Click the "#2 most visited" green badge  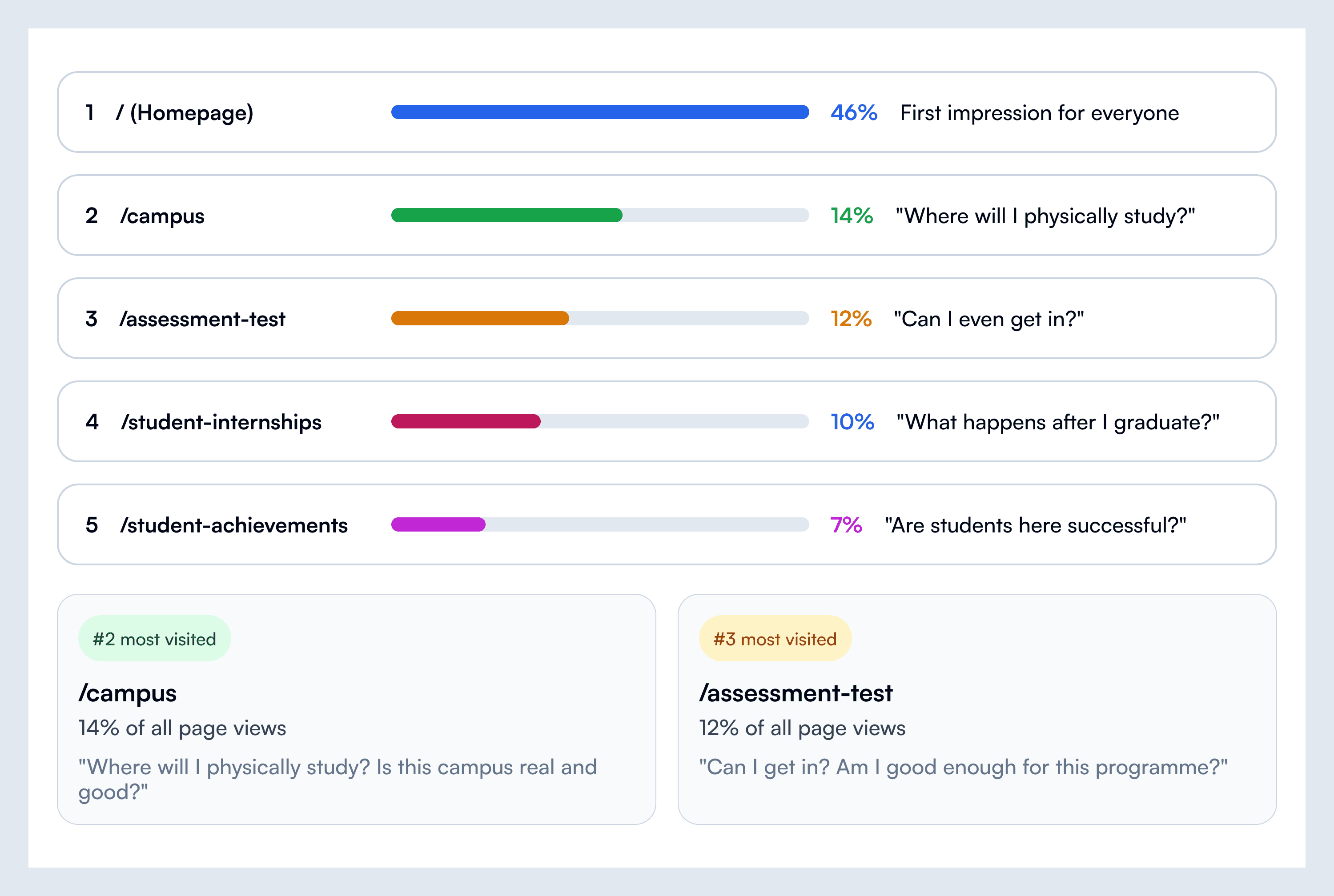pyautogui.click(x=154, y=639)
